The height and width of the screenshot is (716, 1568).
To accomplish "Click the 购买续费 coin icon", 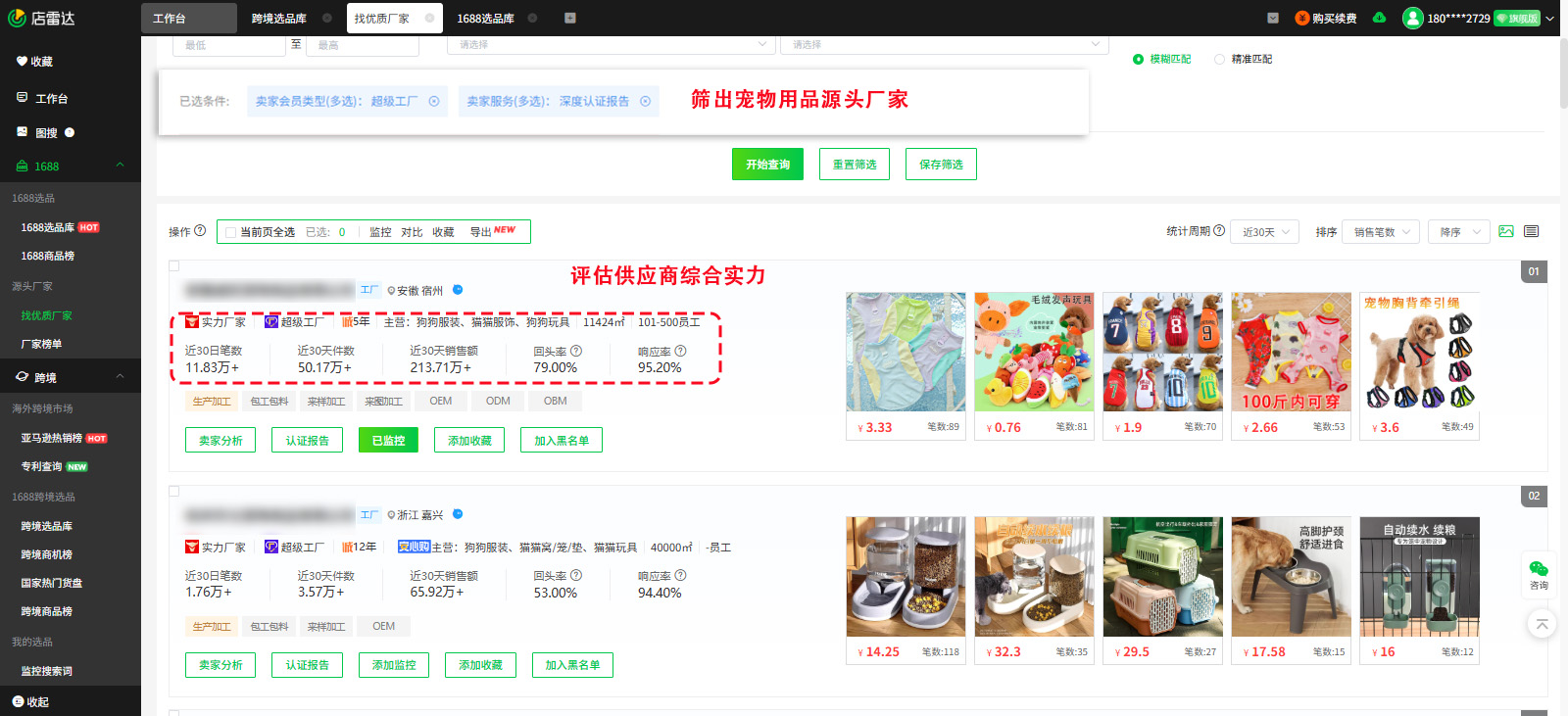I will [x=1302, y=18].
